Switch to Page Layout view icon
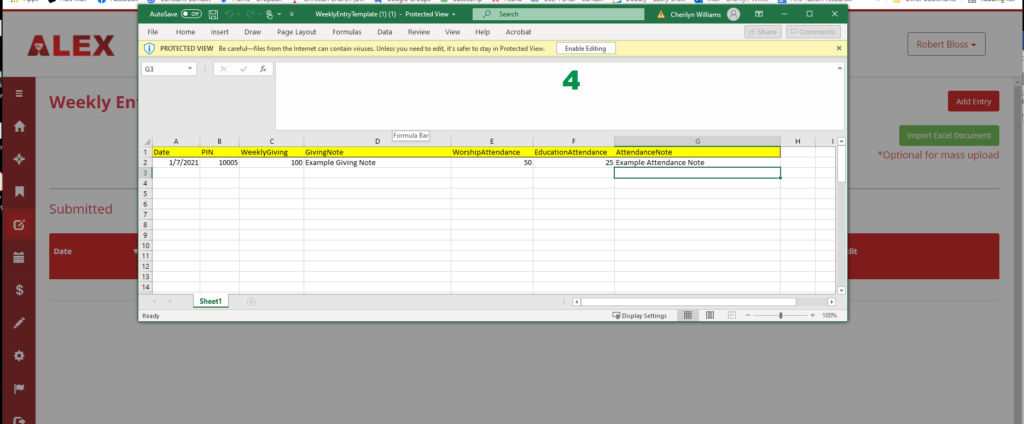Viewport: 1024px width, 424px height. pos(710,316)
